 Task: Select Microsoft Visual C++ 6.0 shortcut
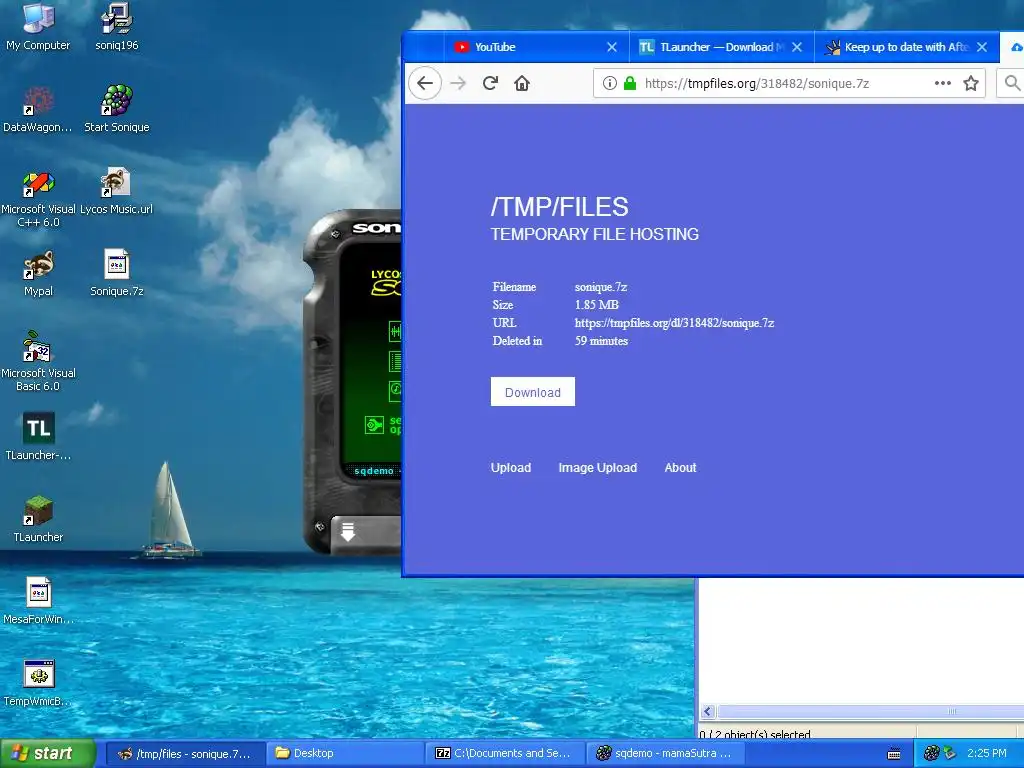38,199
